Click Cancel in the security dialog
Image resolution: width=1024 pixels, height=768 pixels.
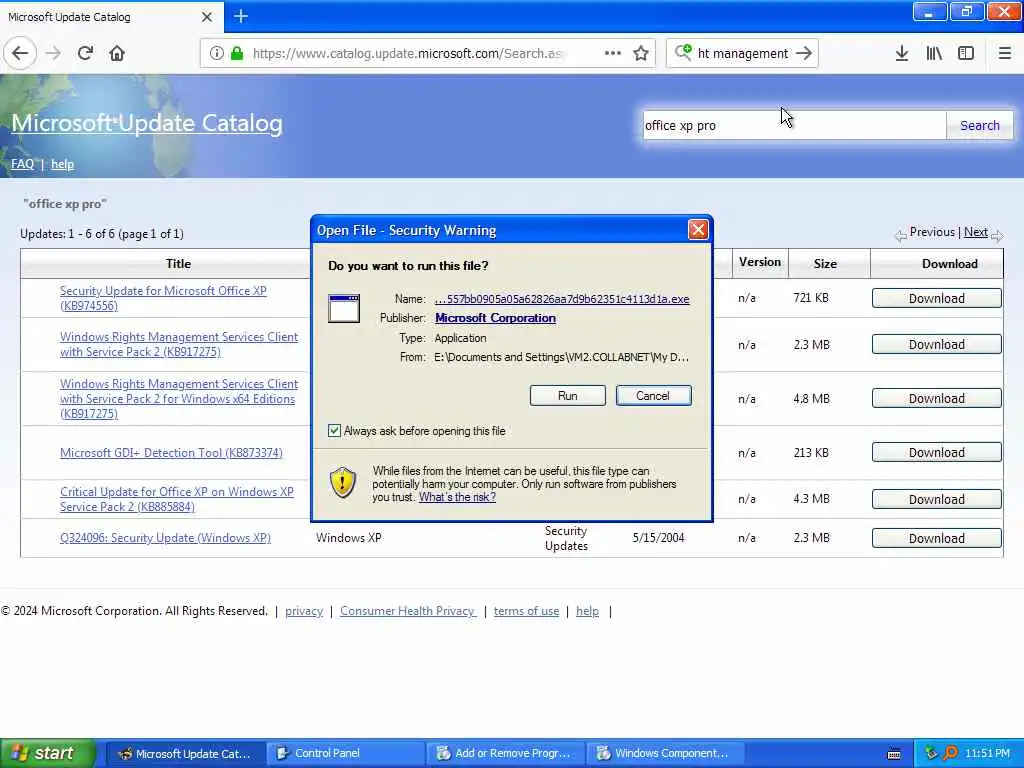653,396
